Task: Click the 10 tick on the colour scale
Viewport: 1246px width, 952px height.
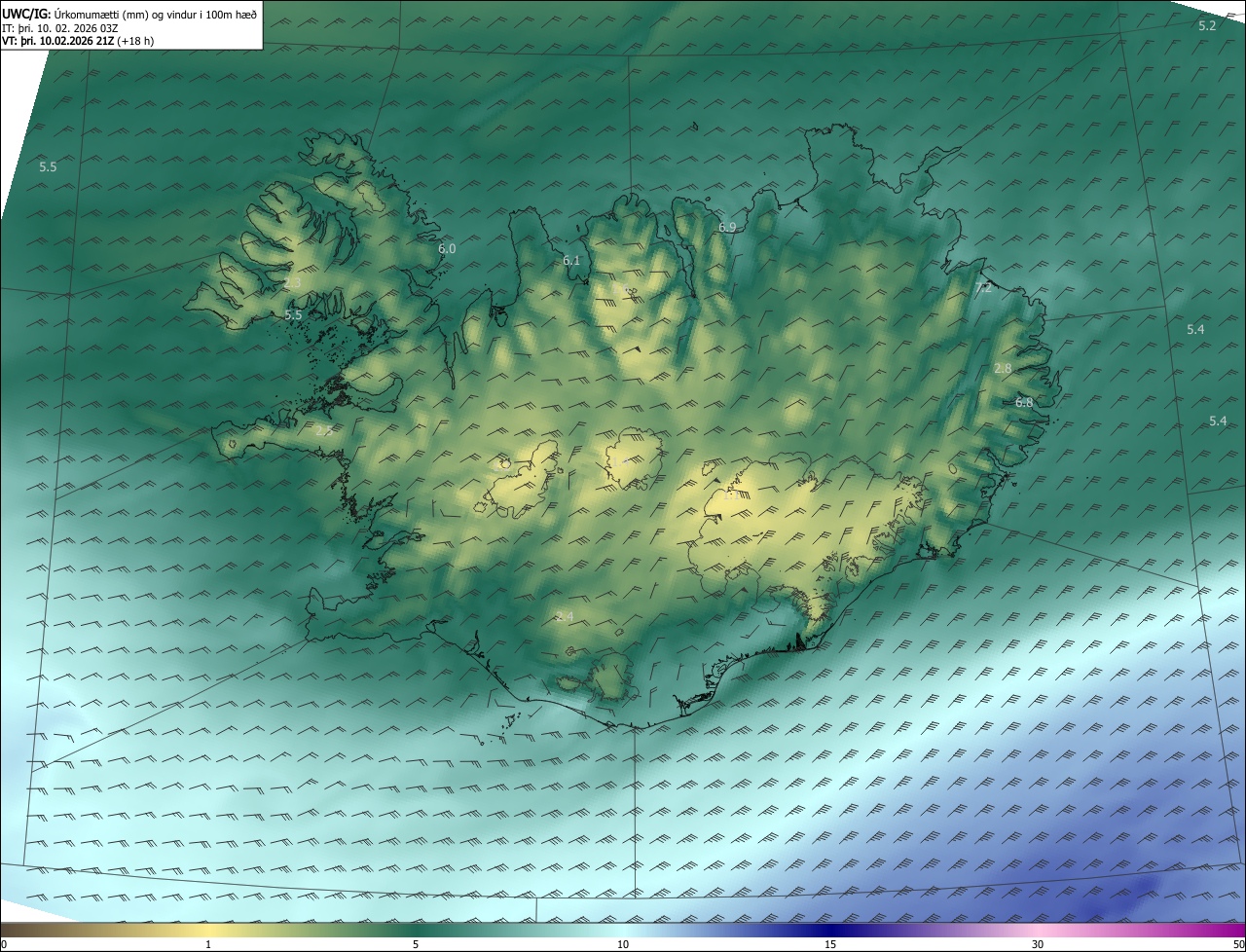Action: (x=623, y=944)
